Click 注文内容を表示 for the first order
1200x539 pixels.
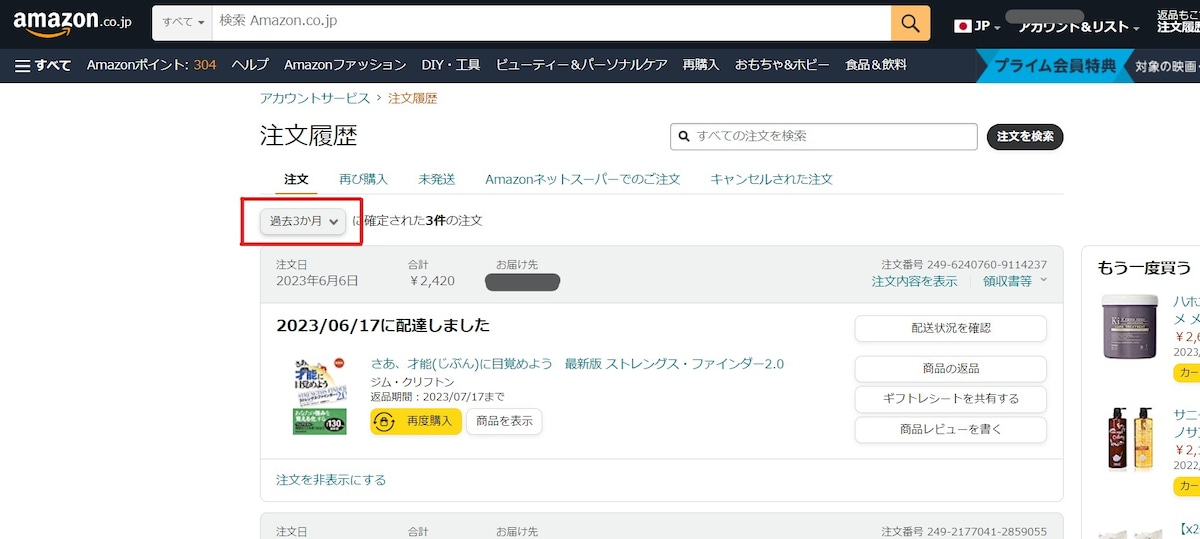[914, 282]
